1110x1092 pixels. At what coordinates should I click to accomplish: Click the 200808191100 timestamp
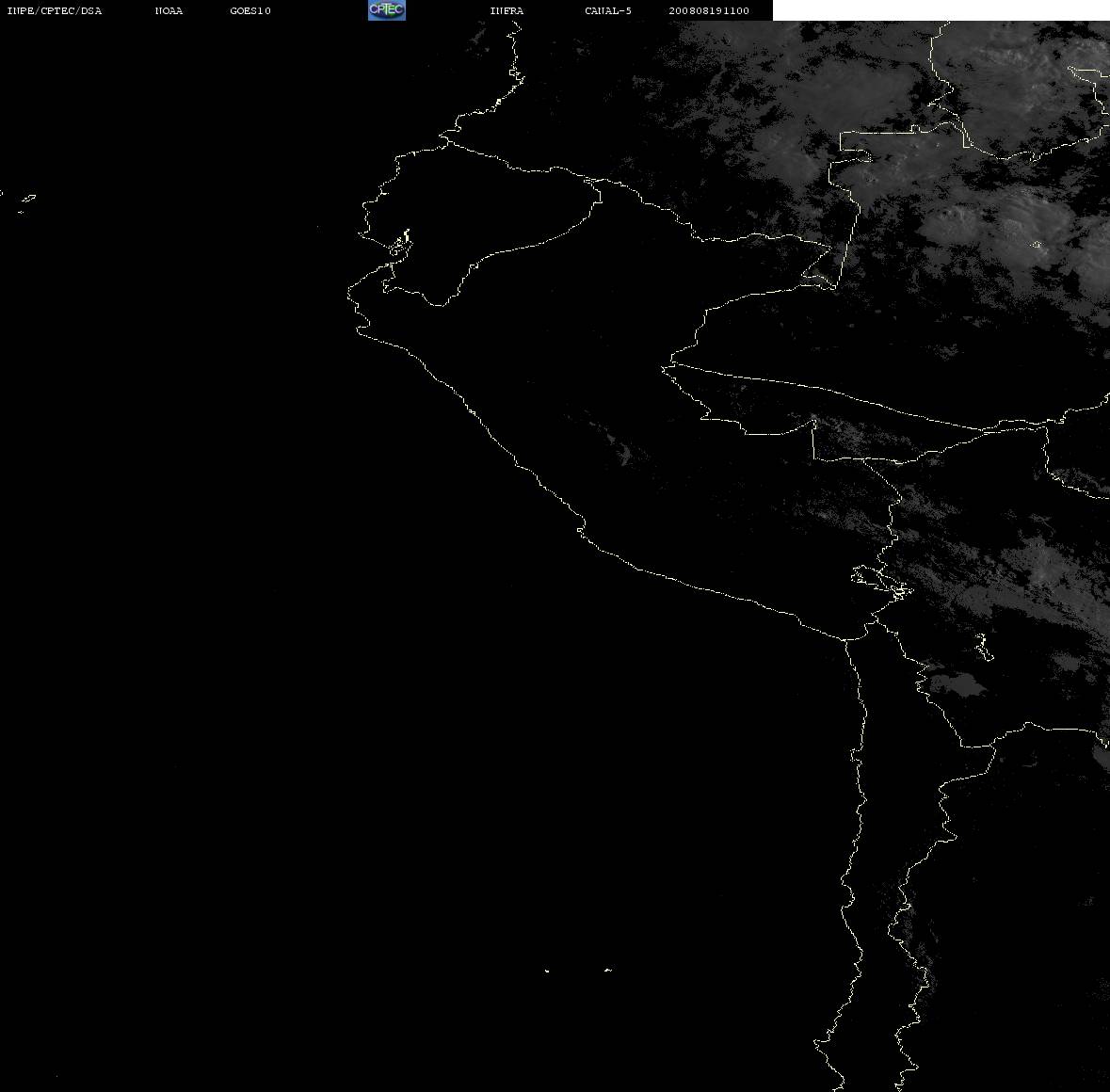coord(709,10)
